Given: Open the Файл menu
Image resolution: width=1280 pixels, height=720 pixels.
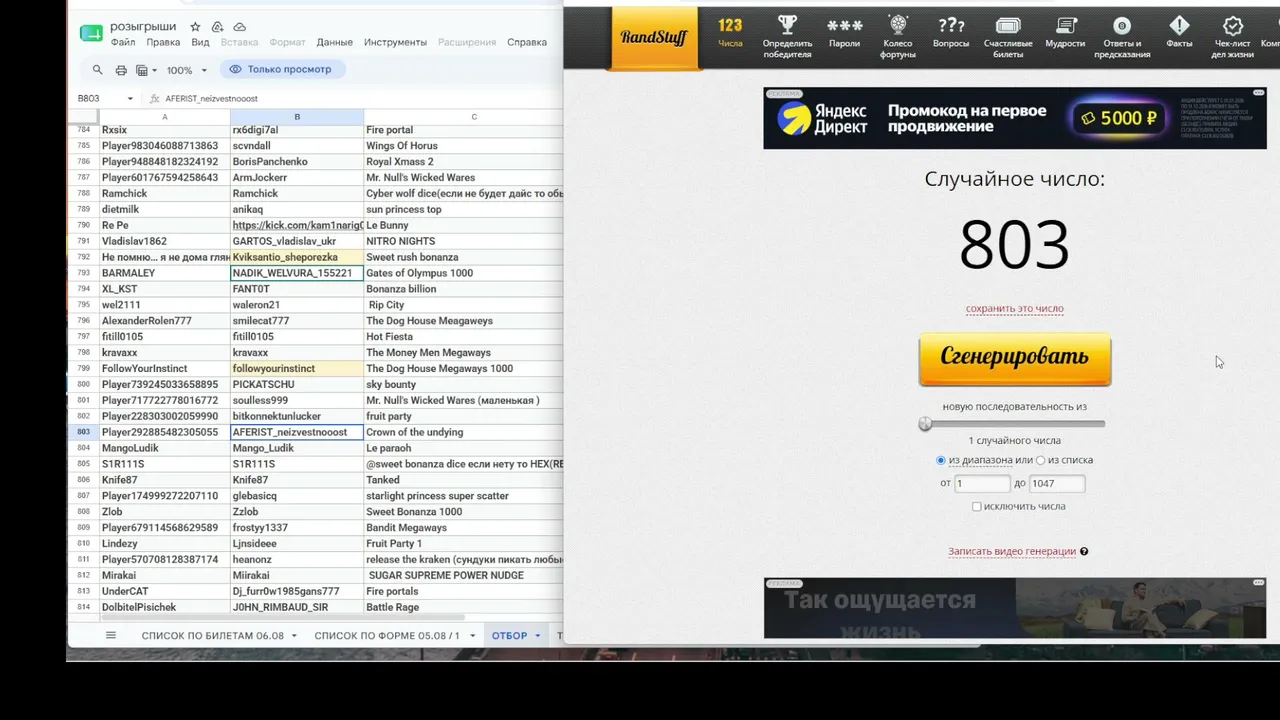Looking at the screenshot, I should (123, 43).
